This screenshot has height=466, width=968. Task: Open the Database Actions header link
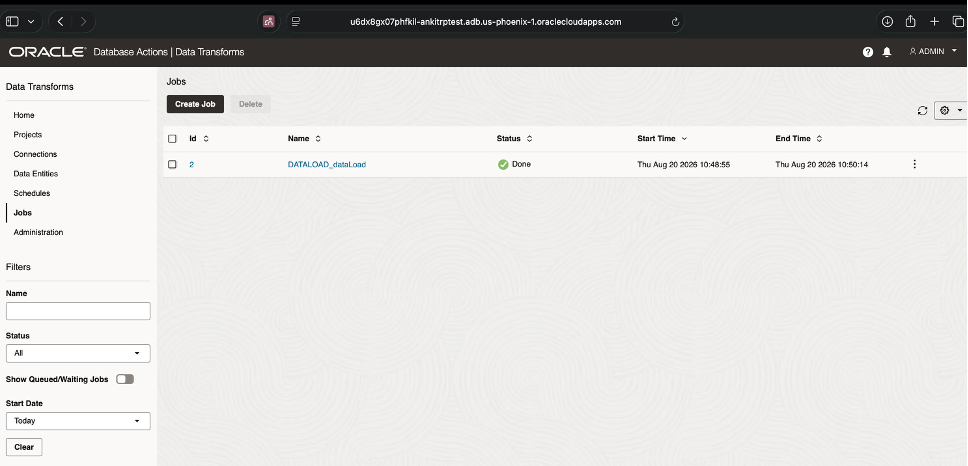(x=130, y=52)
